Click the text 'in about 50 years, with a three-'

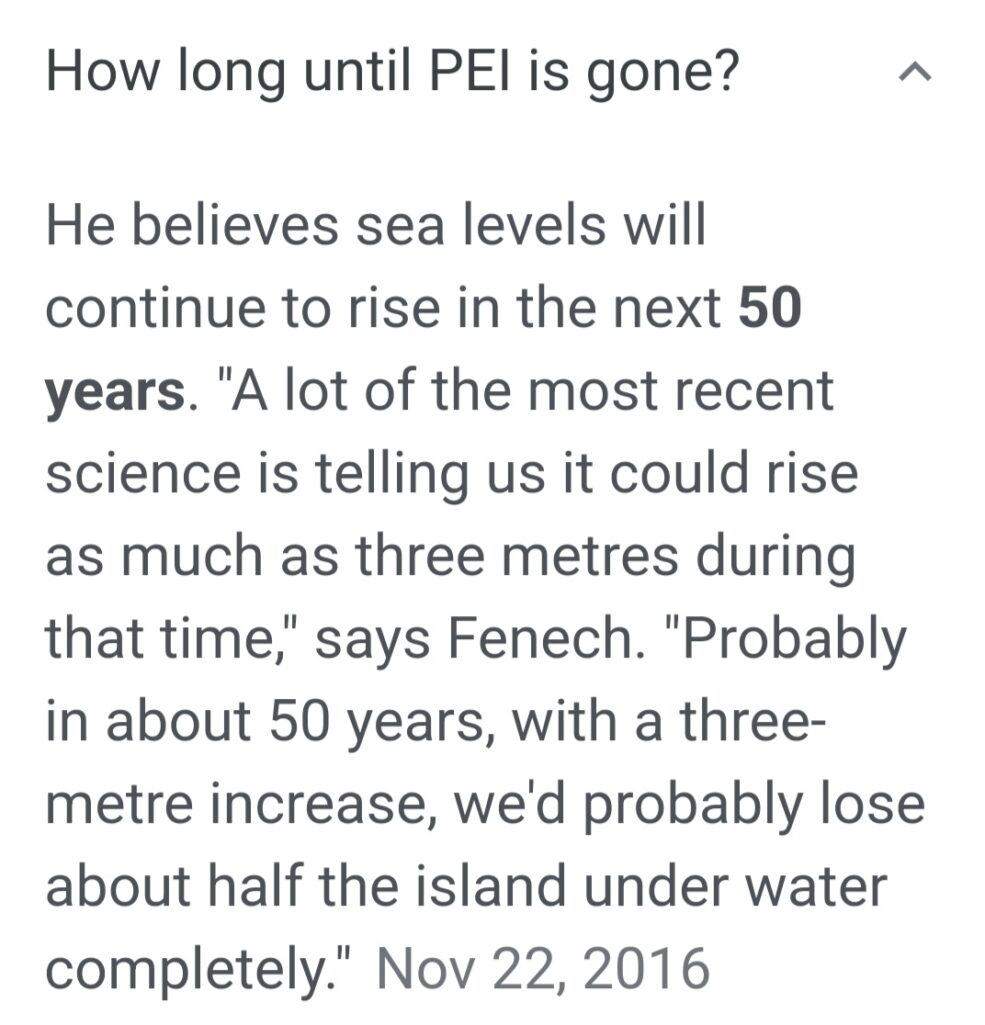point(436,723)
